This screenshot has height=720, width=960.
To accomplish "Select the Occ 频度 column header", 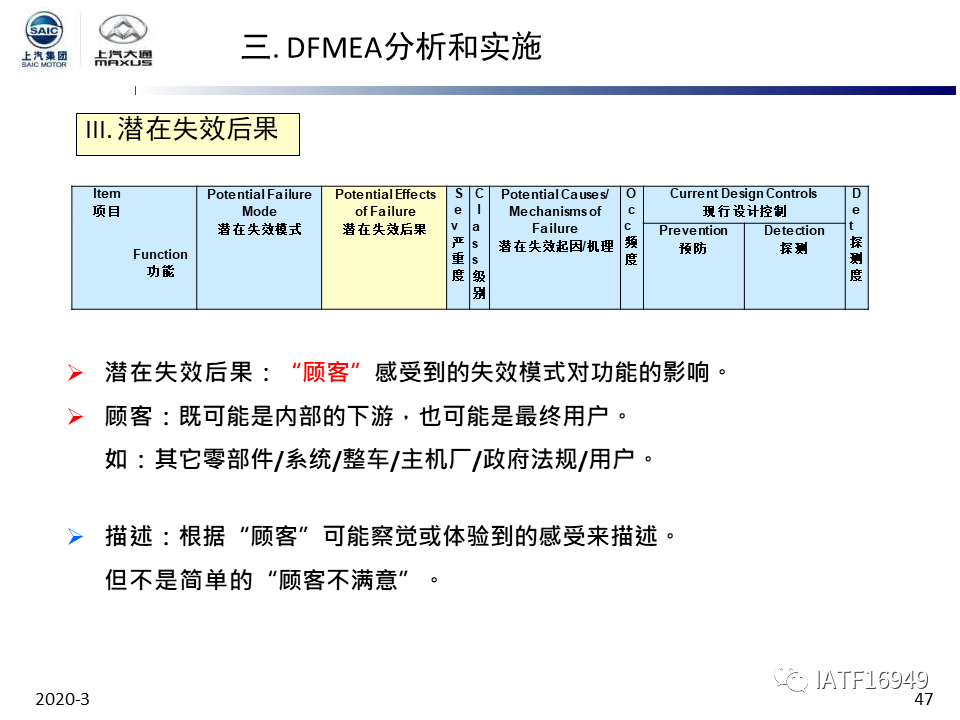I will pos(631,247).
